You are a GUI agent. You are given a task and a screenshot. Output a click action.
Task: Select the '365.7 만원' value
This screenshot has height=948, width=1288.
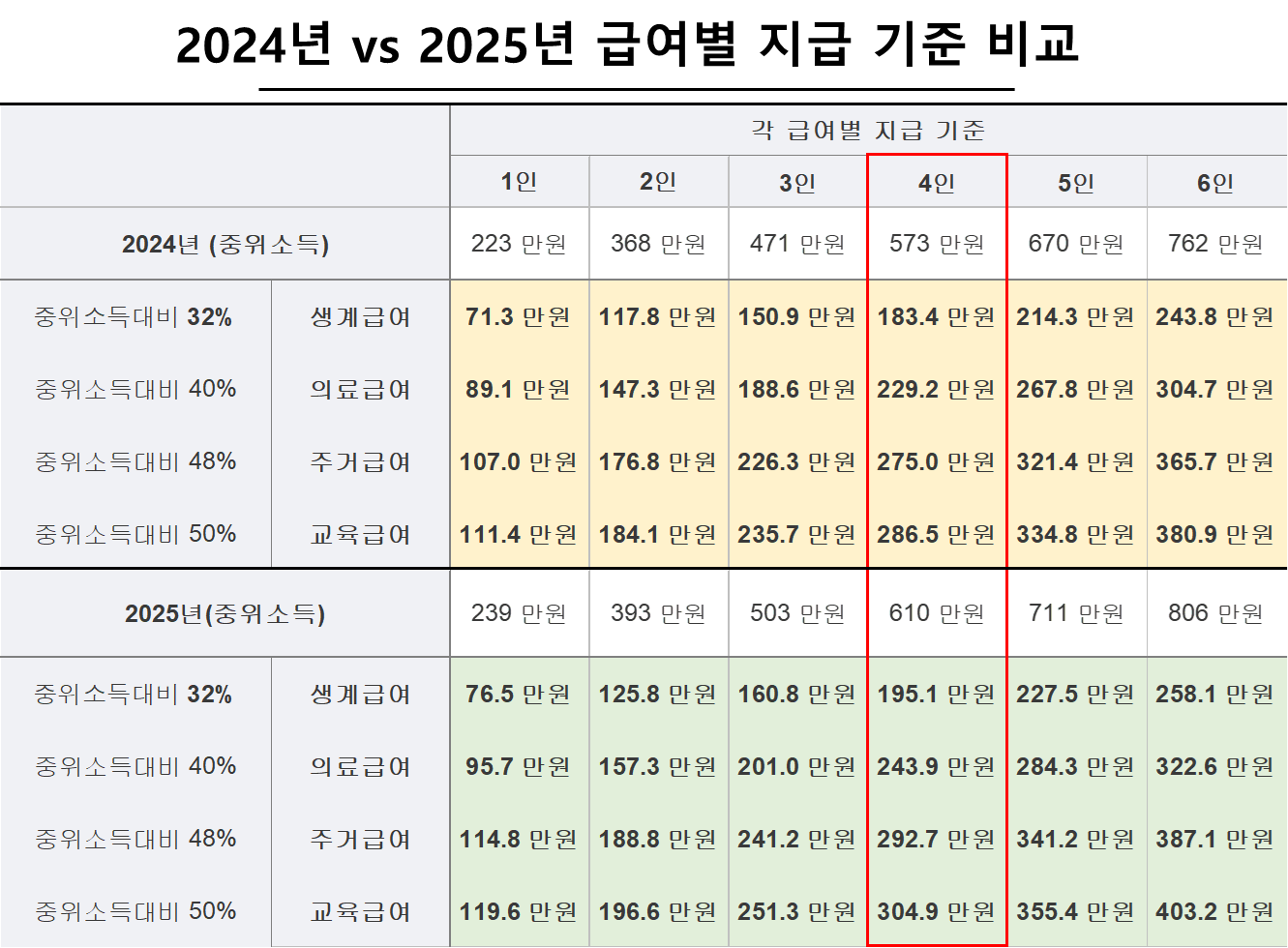tap(1215, 462)
